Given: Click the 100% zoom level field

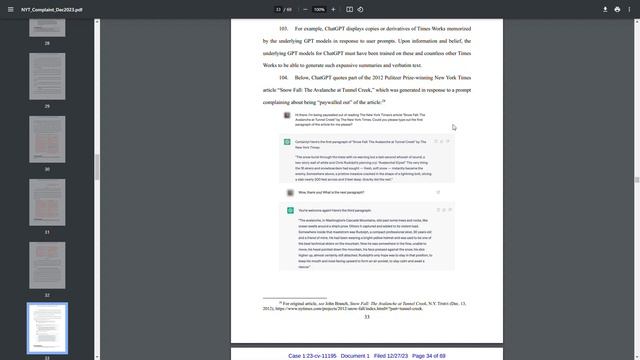Looking at the screenshot, I should click(x=319, y=9).
